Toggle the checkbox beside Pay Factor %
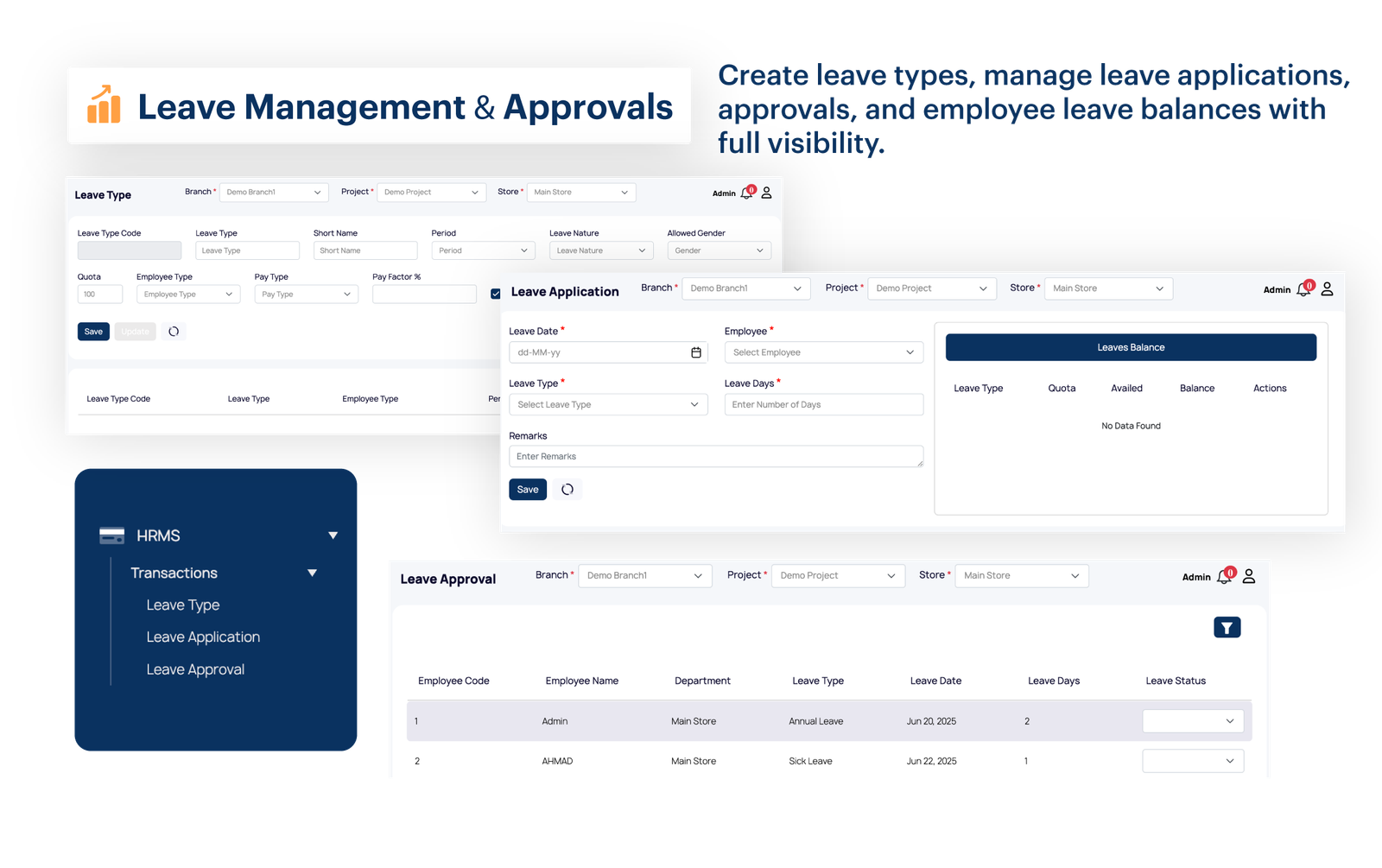The height and width of the screenshot is (868, 1382). click(495, 294)
